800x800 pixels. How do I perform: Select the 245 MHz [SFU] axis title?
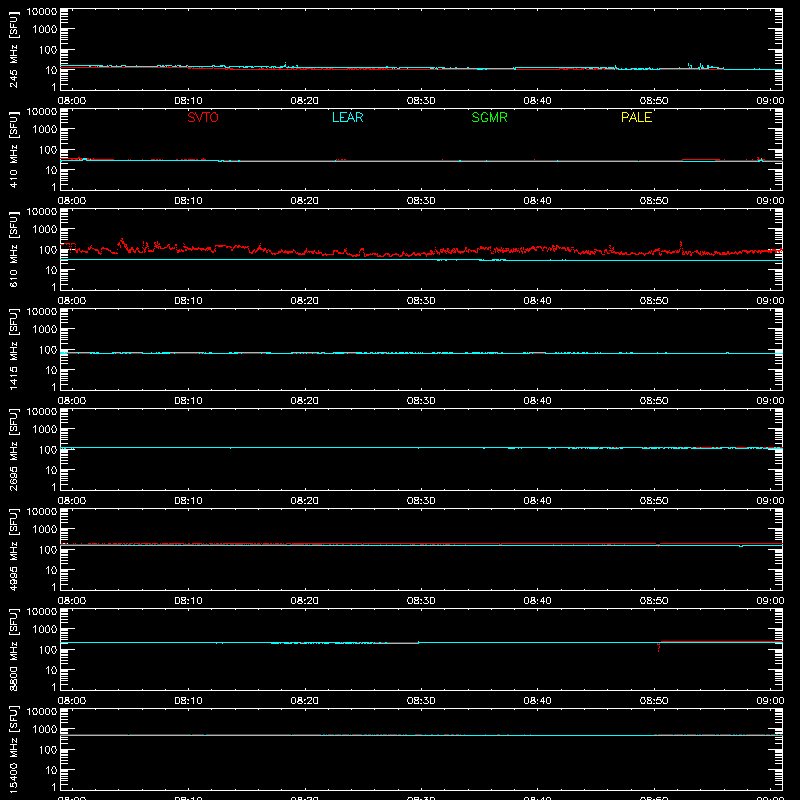click(x=13, y=49)
